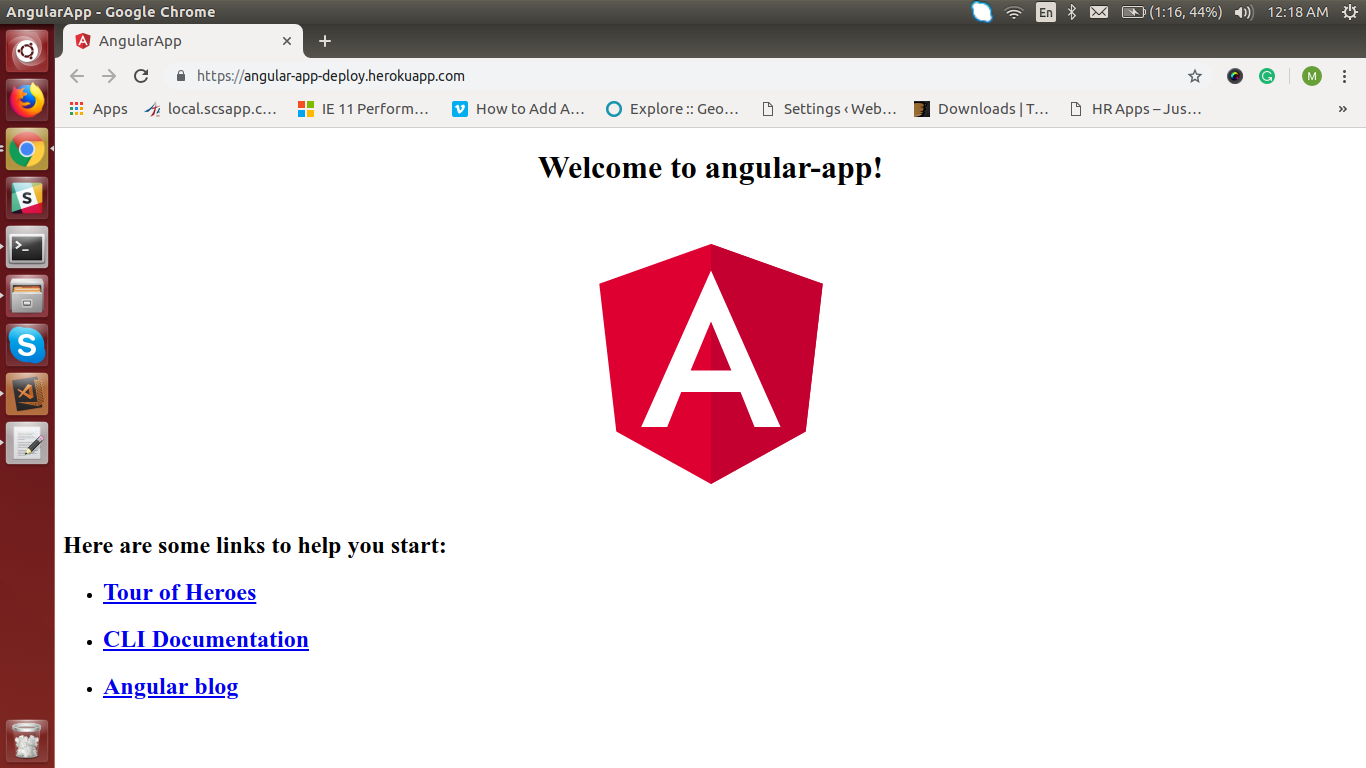1366x768 pixels.
Task: Open the Settings ‹ Web... bookmark
Action: point(829,109)
